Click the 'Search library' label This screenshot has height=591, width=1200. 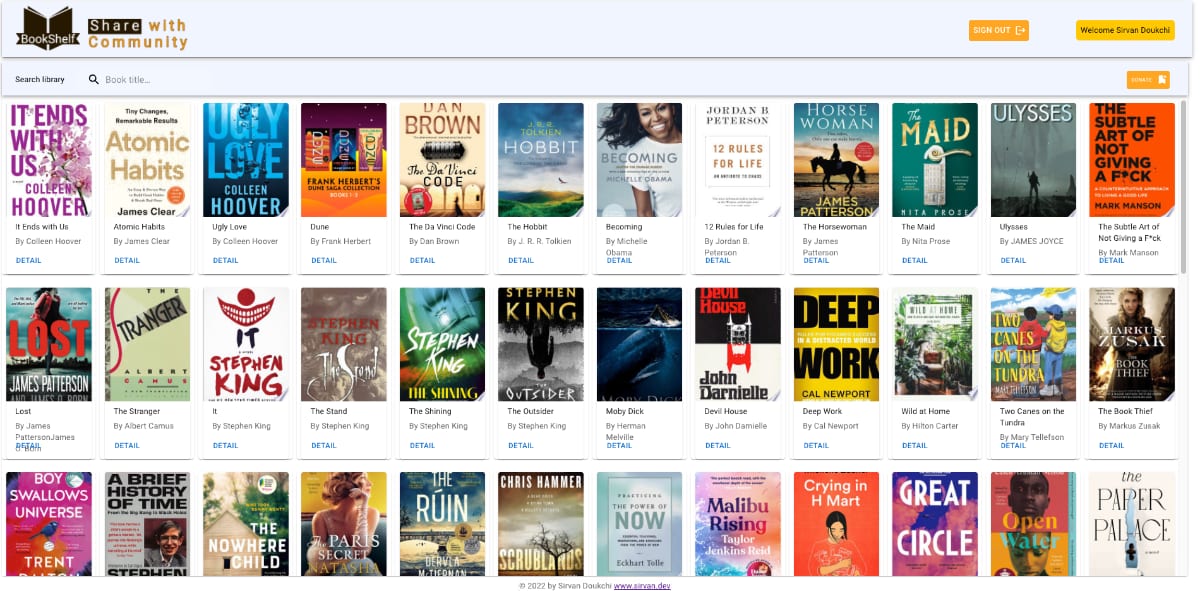coord(40,79)
